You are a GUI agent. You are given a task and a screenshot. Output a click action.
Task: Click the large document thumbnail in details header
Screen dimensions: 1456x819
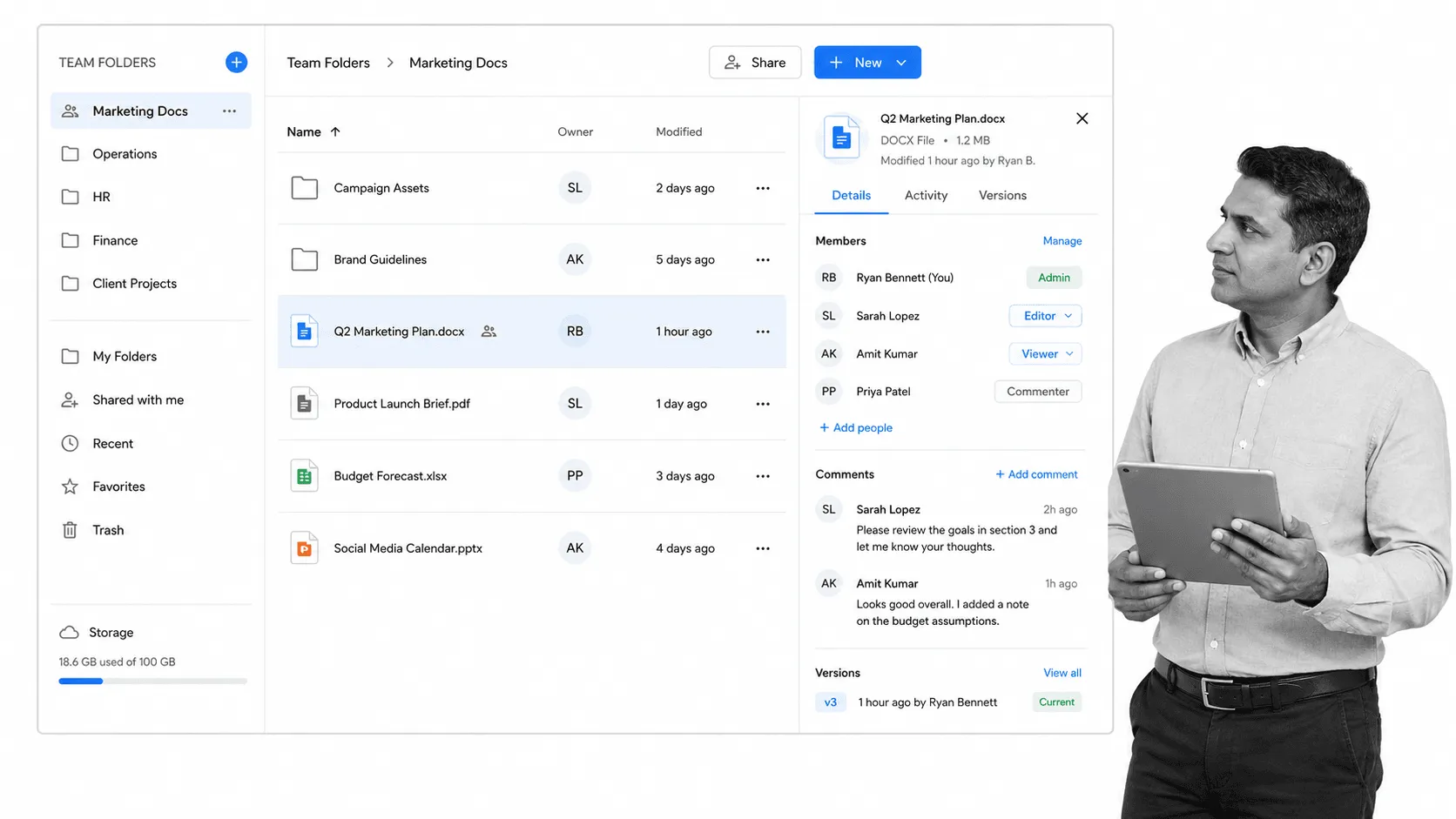point(841,138)
